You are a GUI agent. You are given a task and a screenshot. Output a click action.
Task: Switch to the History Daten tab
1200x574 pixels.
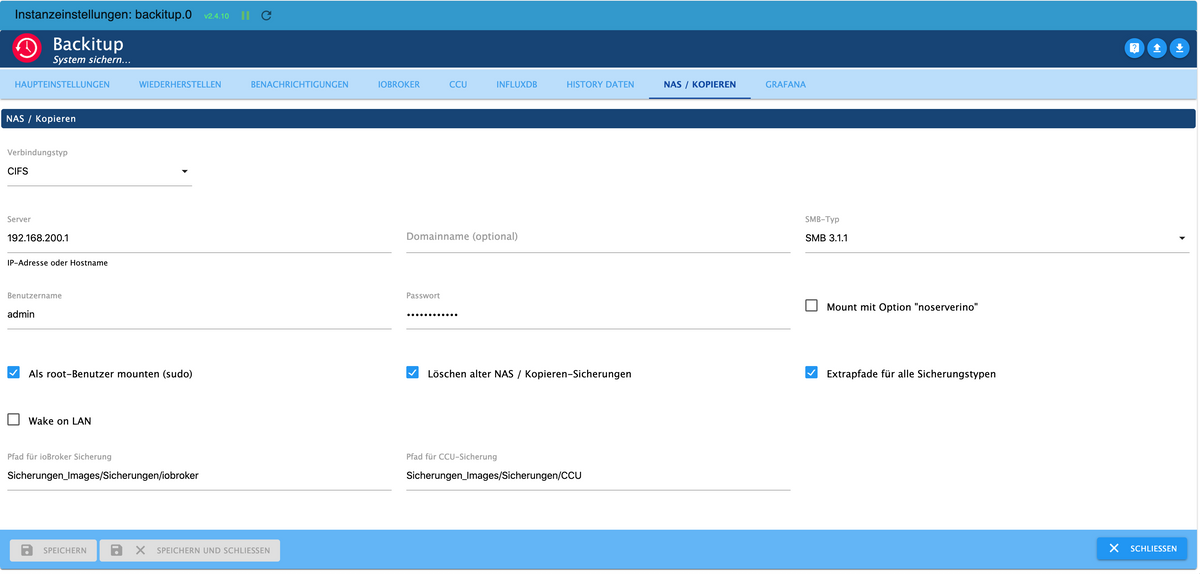600,84
